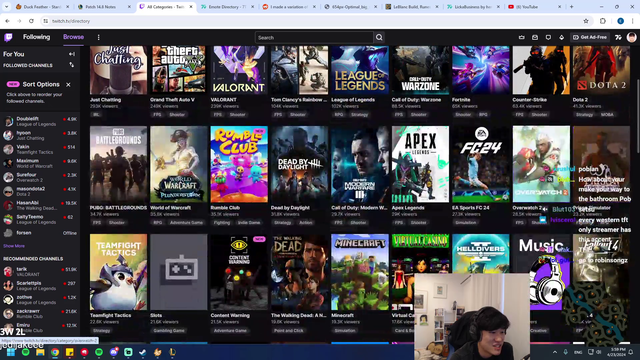Image resolution: width=640 pixels, height=360 pixels.
Task: Select the MOBA tag under Dota 2
Action: (607, 115)
